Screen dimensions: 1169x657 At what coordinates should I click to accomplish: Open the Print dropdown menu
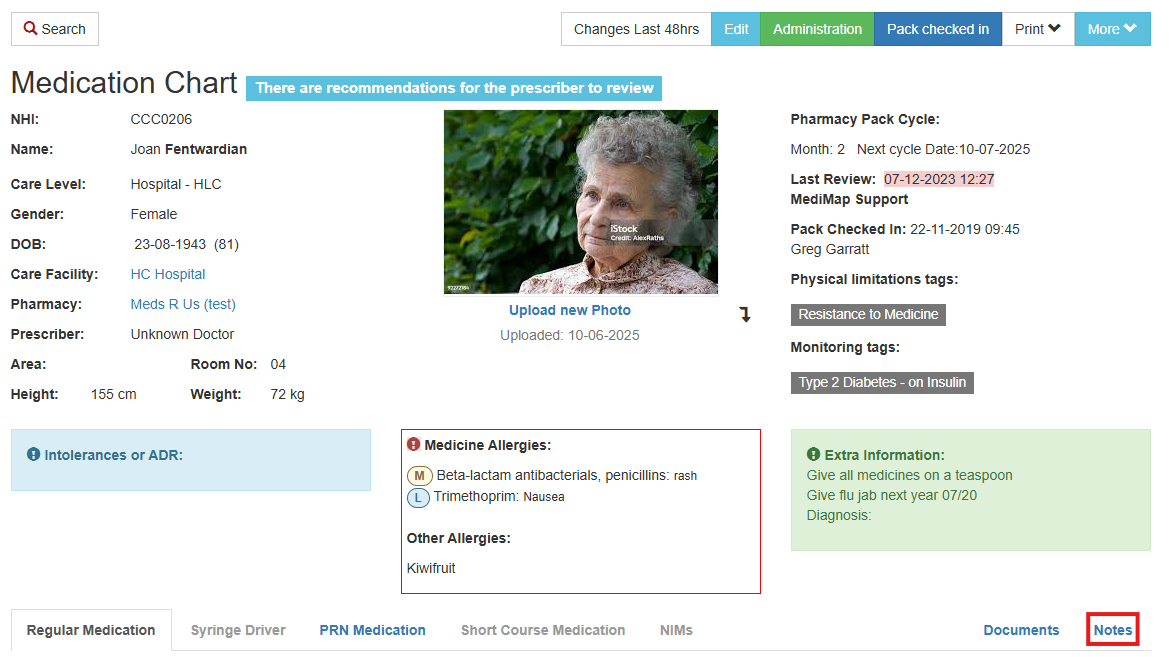[x=1037, y=29]
